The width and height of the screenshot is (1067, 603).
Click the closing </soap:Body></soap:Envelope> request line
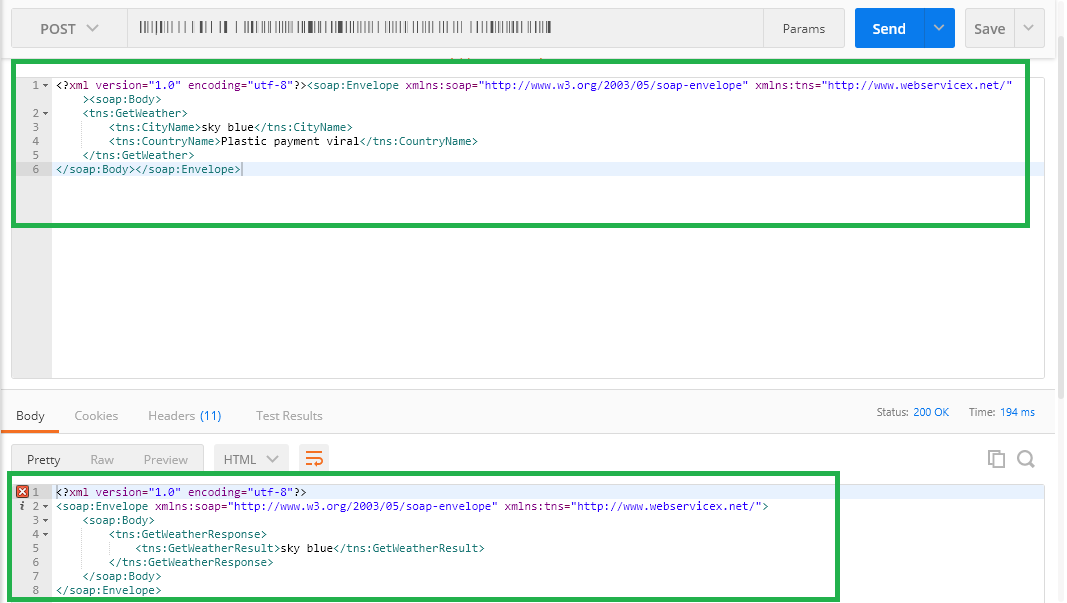pos(148,169)
